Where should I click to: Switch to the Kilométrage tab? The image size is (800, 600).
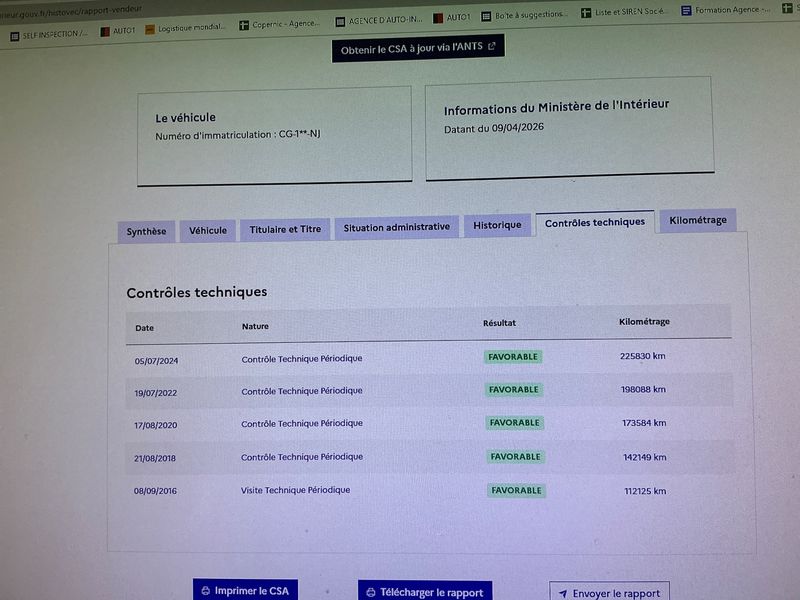coord(697,220)
